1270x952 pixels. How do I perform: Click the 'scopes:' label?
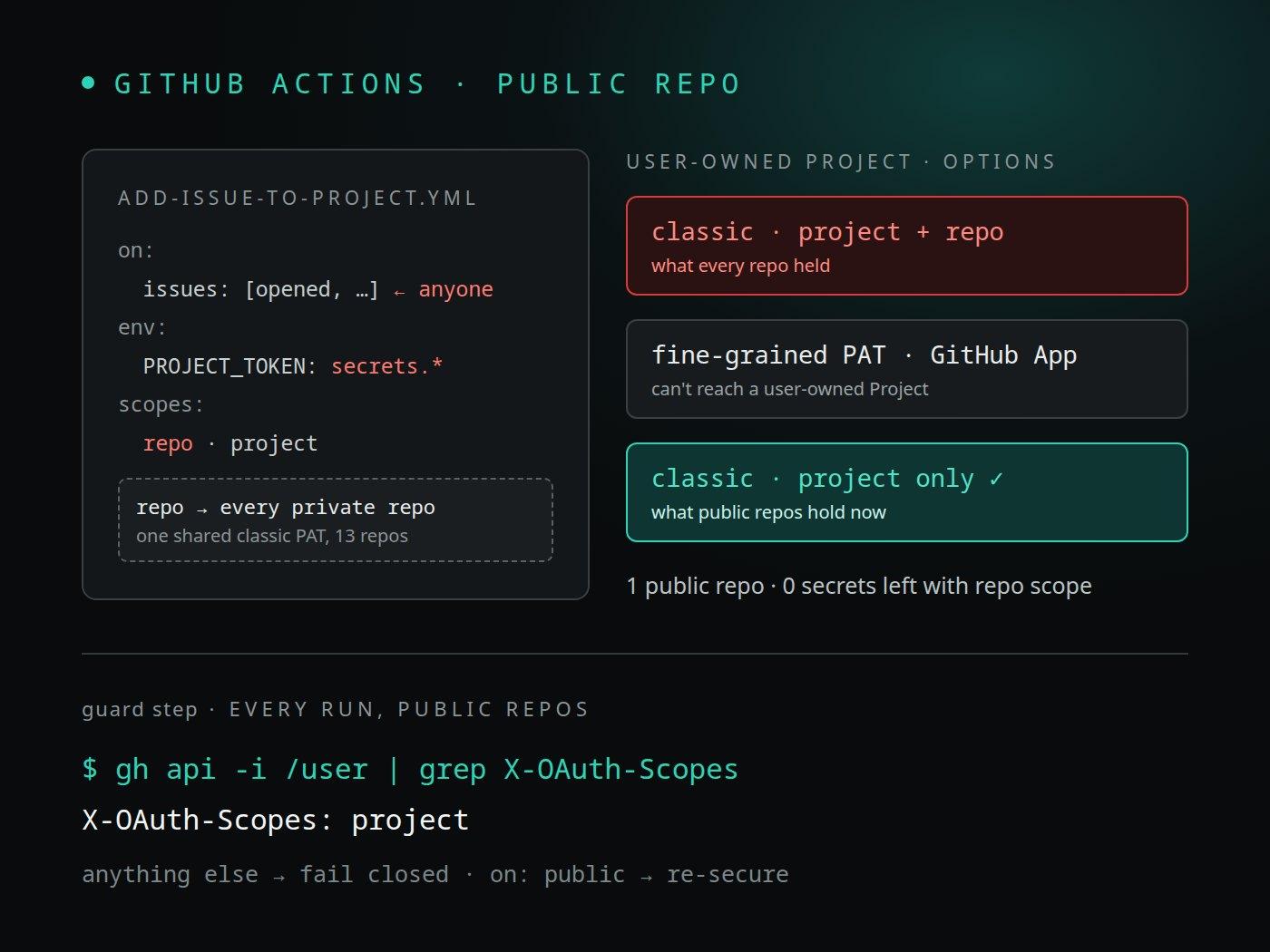click(161, 404)
